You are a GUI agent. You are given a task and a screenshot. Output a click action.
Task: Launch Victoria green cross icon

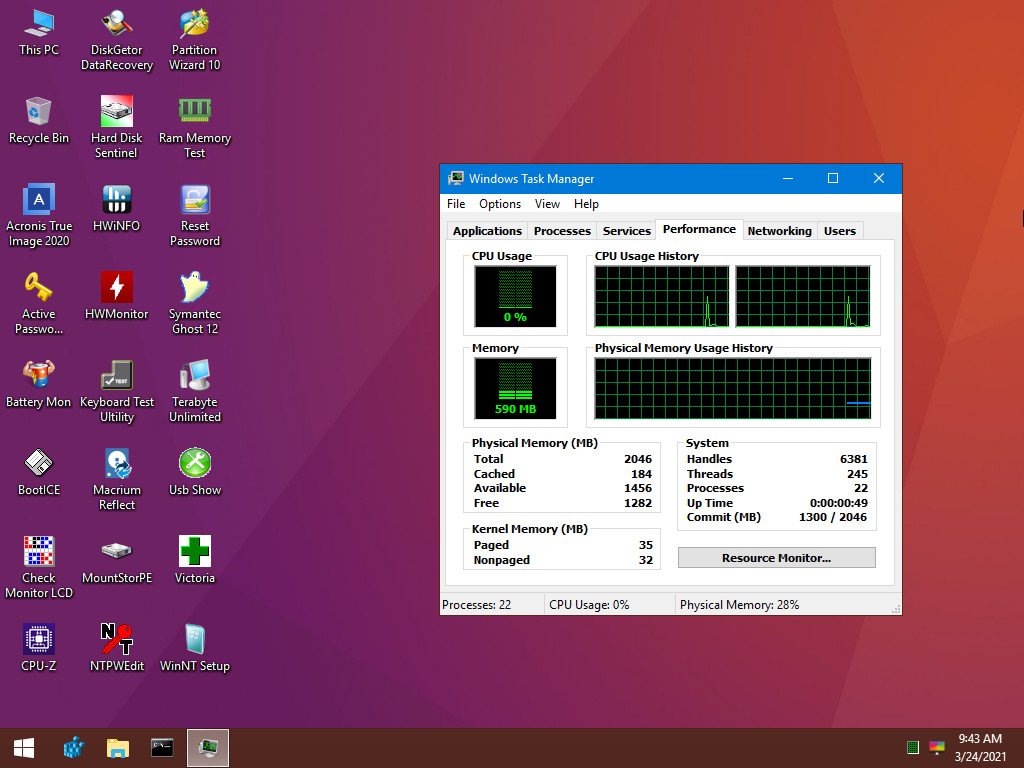coord(195,560)
